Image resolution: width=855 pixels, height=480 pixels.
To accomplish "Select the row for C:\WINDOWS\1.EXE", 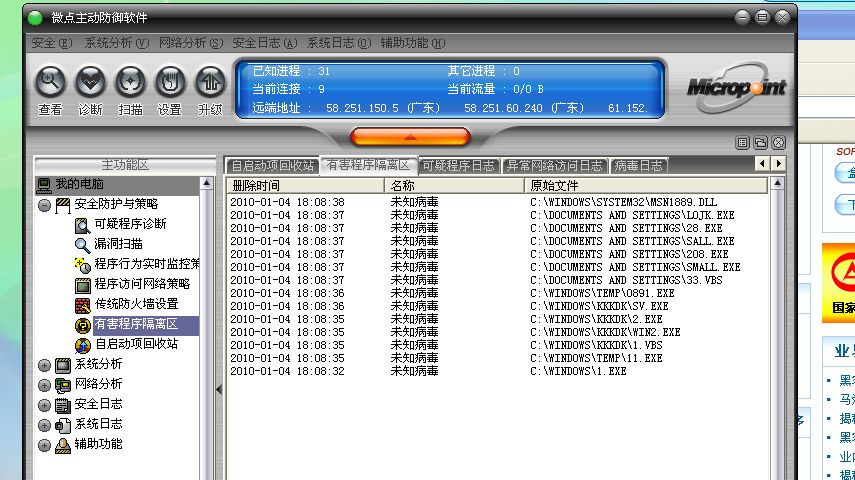I will pos(497,371).
